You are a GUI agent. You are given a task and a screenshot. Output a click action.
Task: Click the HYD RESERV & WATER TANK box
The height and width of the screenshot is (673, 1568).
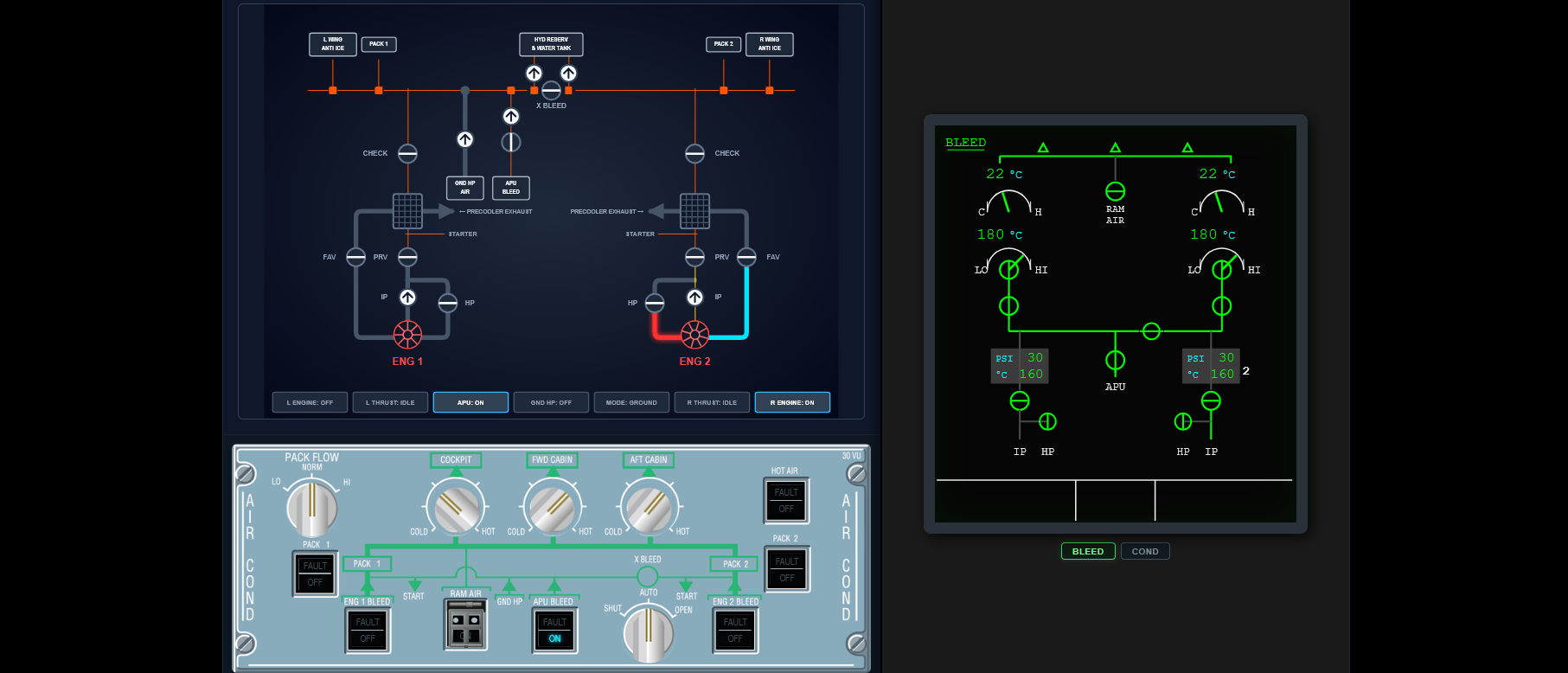(x=551, y=44)
